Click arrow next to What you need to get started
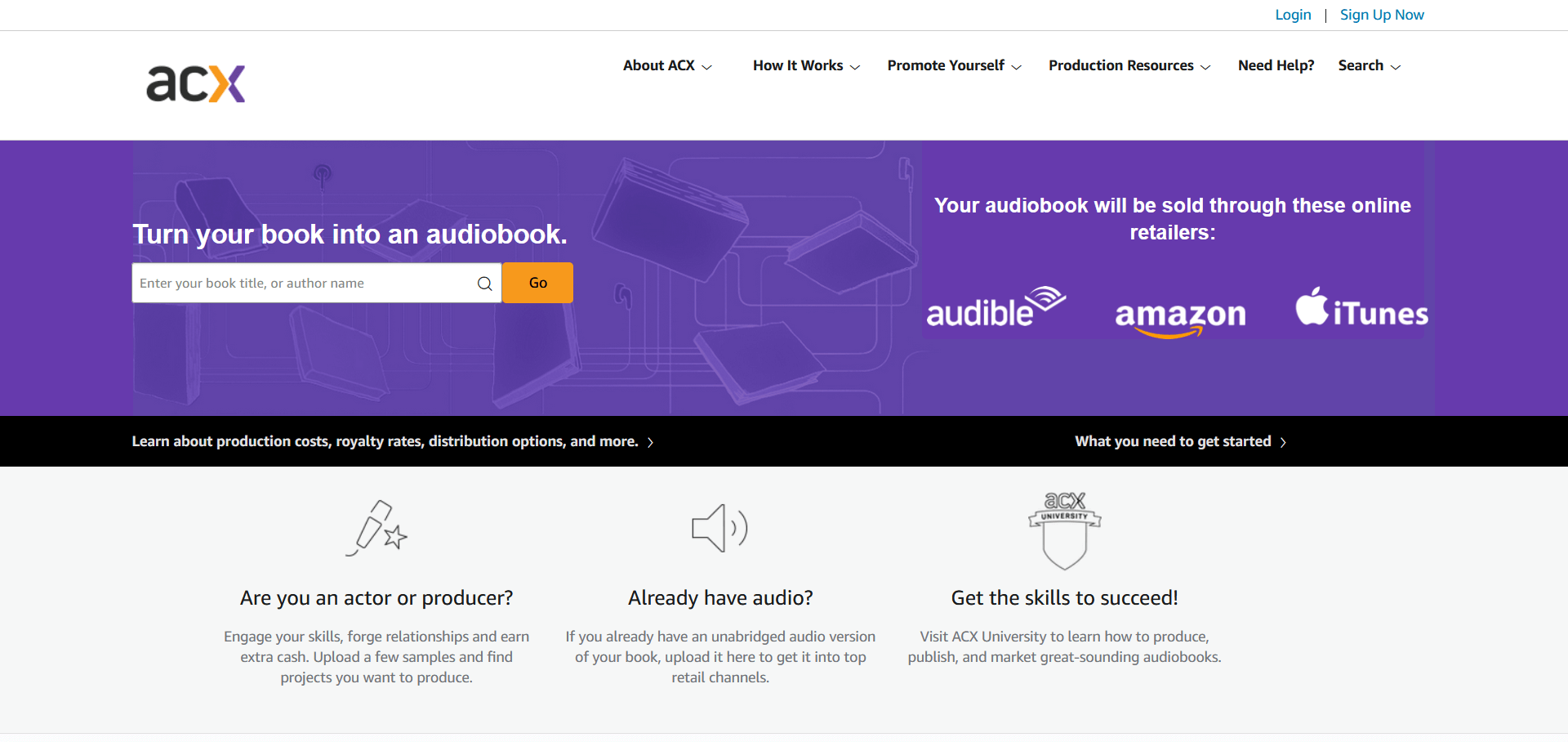Screen dimensions: 1568x742 coord(1284,442)
